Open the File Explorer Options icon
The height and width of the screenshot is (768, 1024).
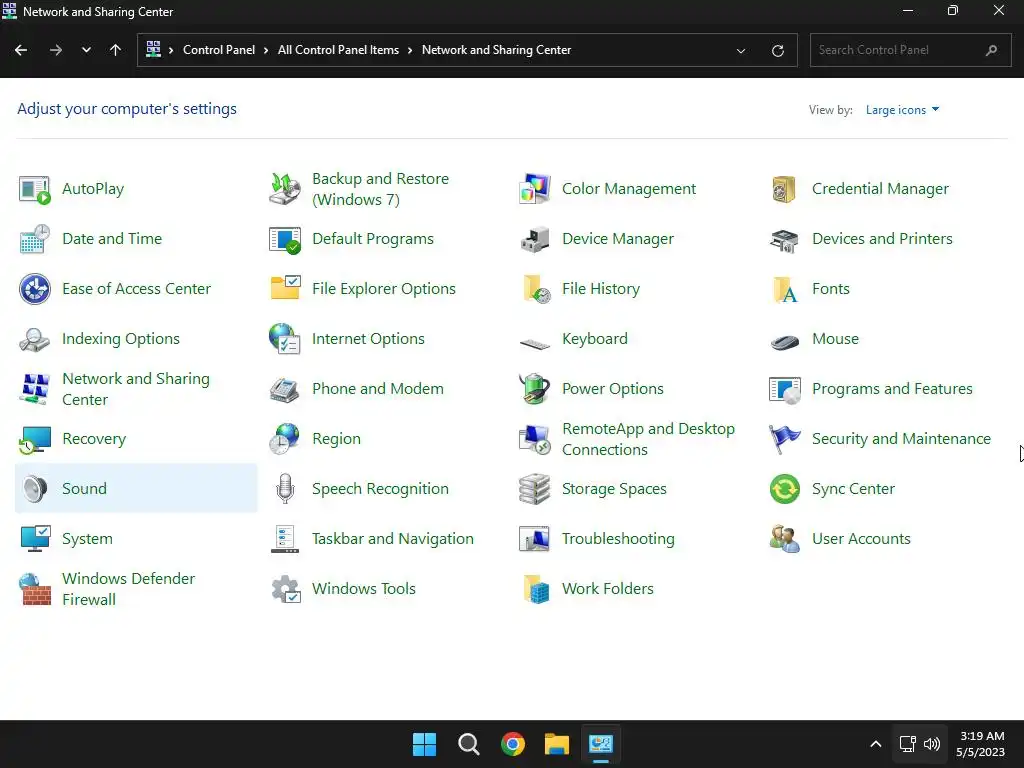[x=285, y=289]
